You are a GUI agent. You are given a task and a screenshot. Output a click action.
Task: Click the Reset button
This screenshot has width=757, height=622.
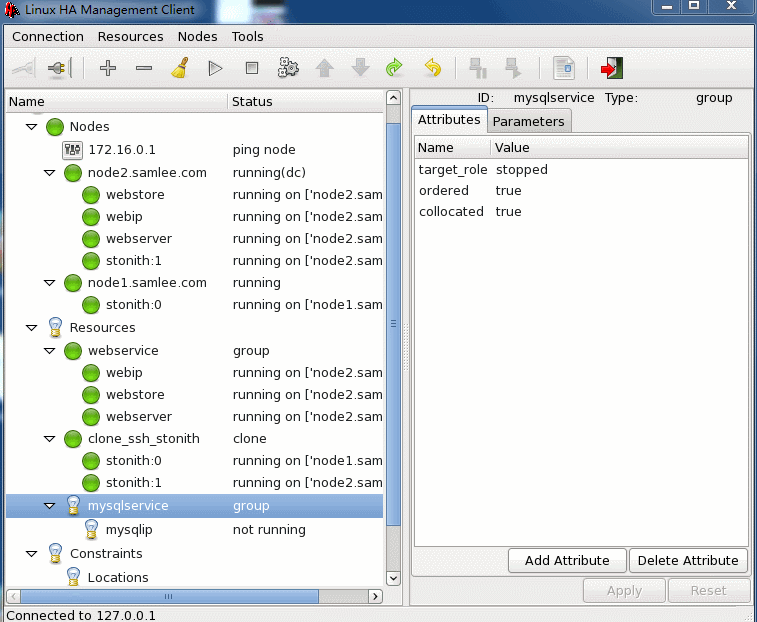click(708, 591)
